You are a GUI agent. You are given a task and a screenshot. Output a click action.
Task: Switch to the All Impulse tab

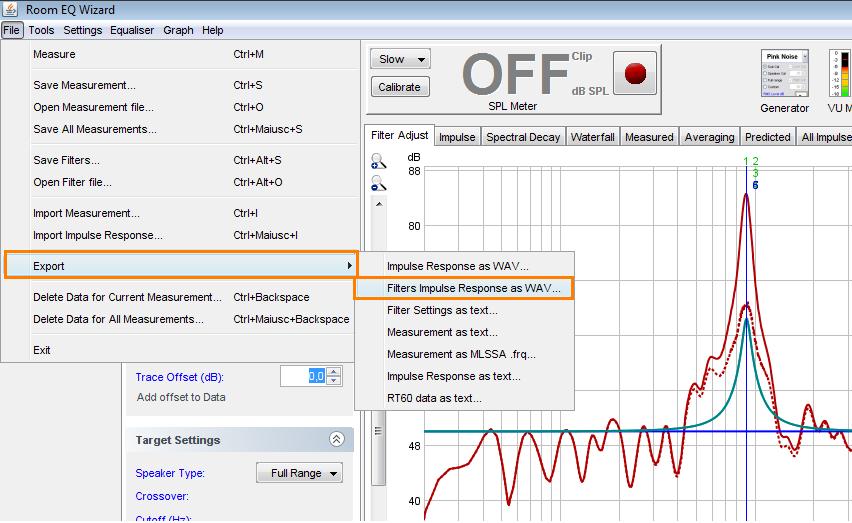tap(825, 137)
